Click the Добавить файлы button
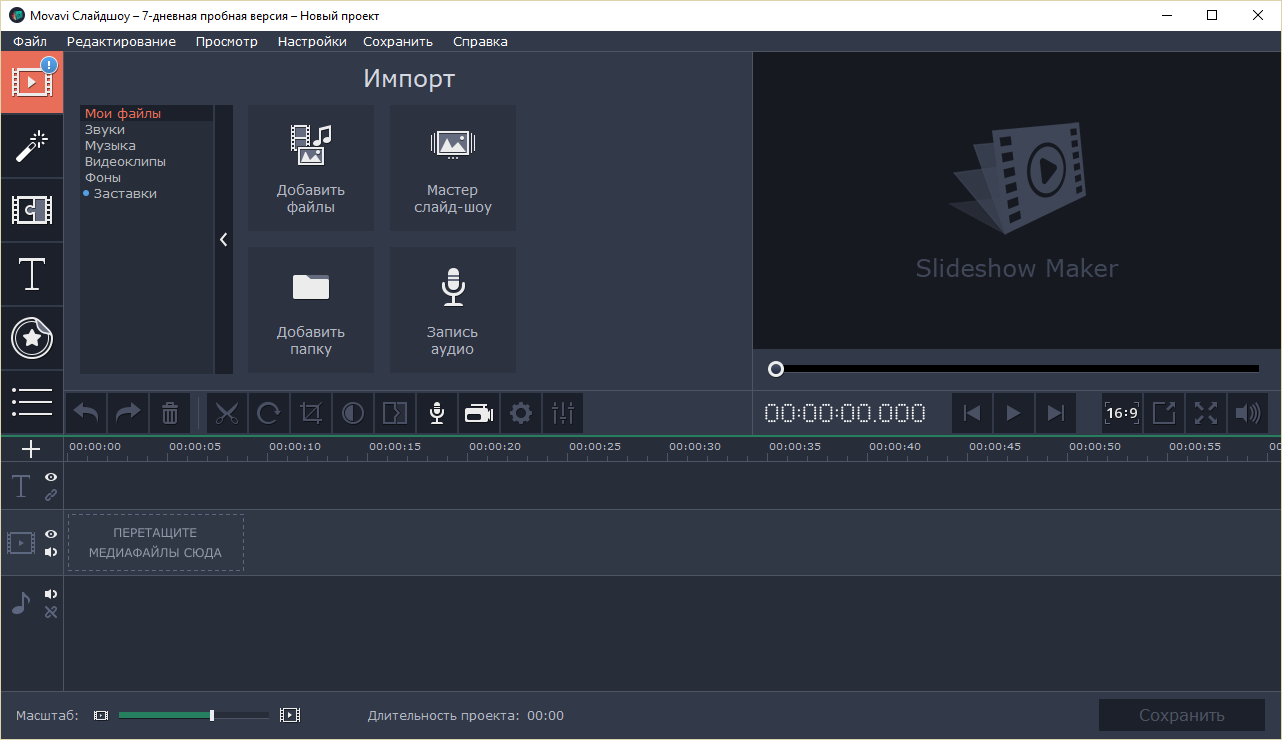The width and height of the screenshot is (1282, 740). [311, 168]
